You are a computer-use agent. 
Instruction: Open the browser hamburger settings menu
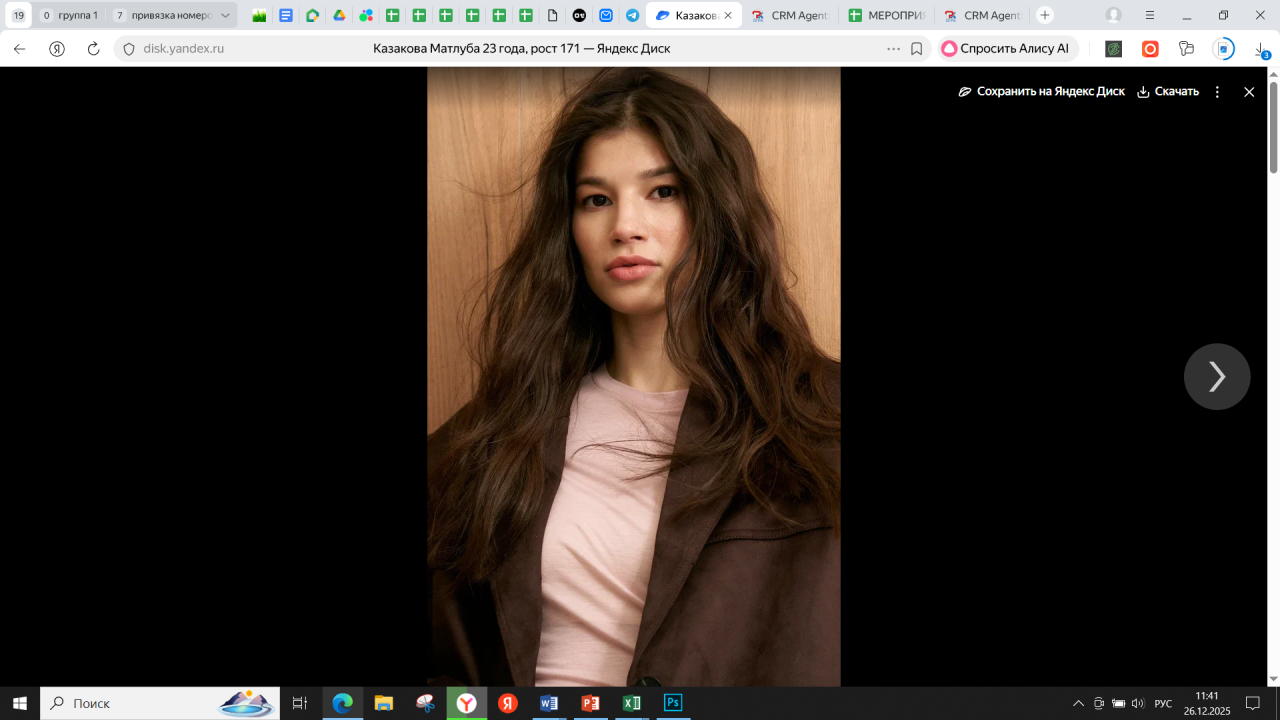click(1150, 16)
